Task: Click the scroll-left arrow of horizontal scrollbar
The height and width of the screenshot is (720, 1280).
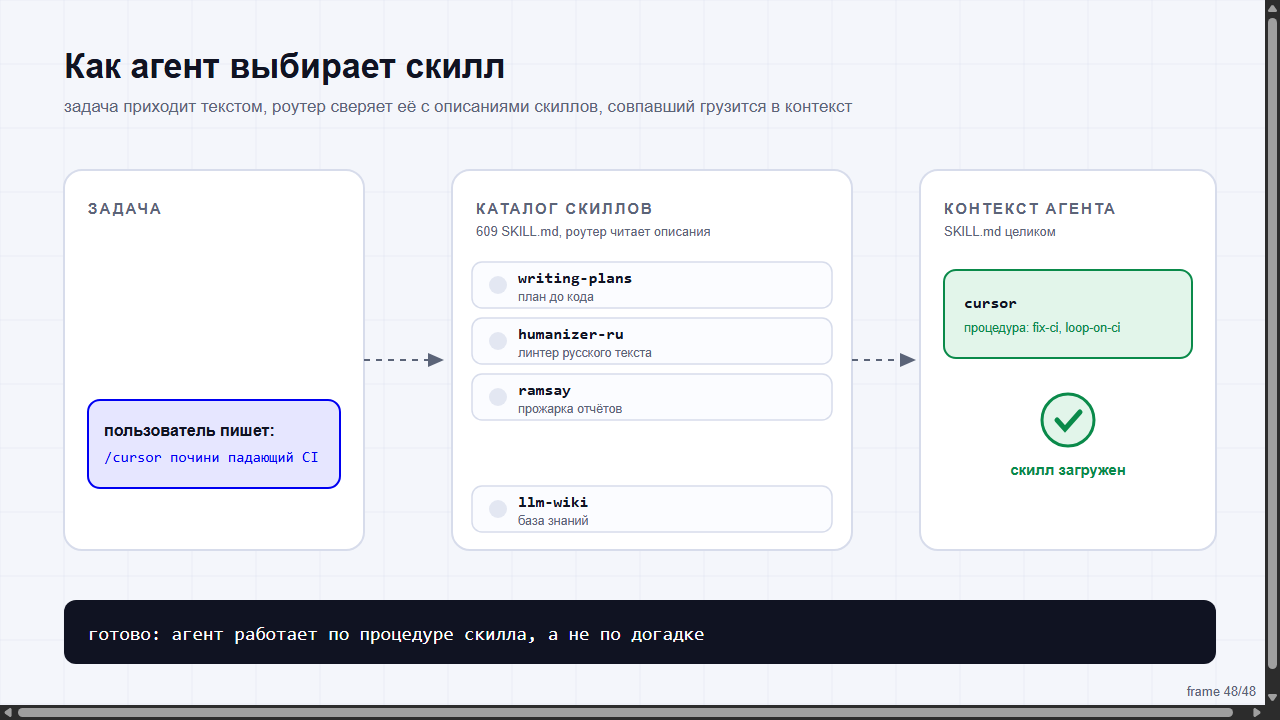Action: point(7,713)
